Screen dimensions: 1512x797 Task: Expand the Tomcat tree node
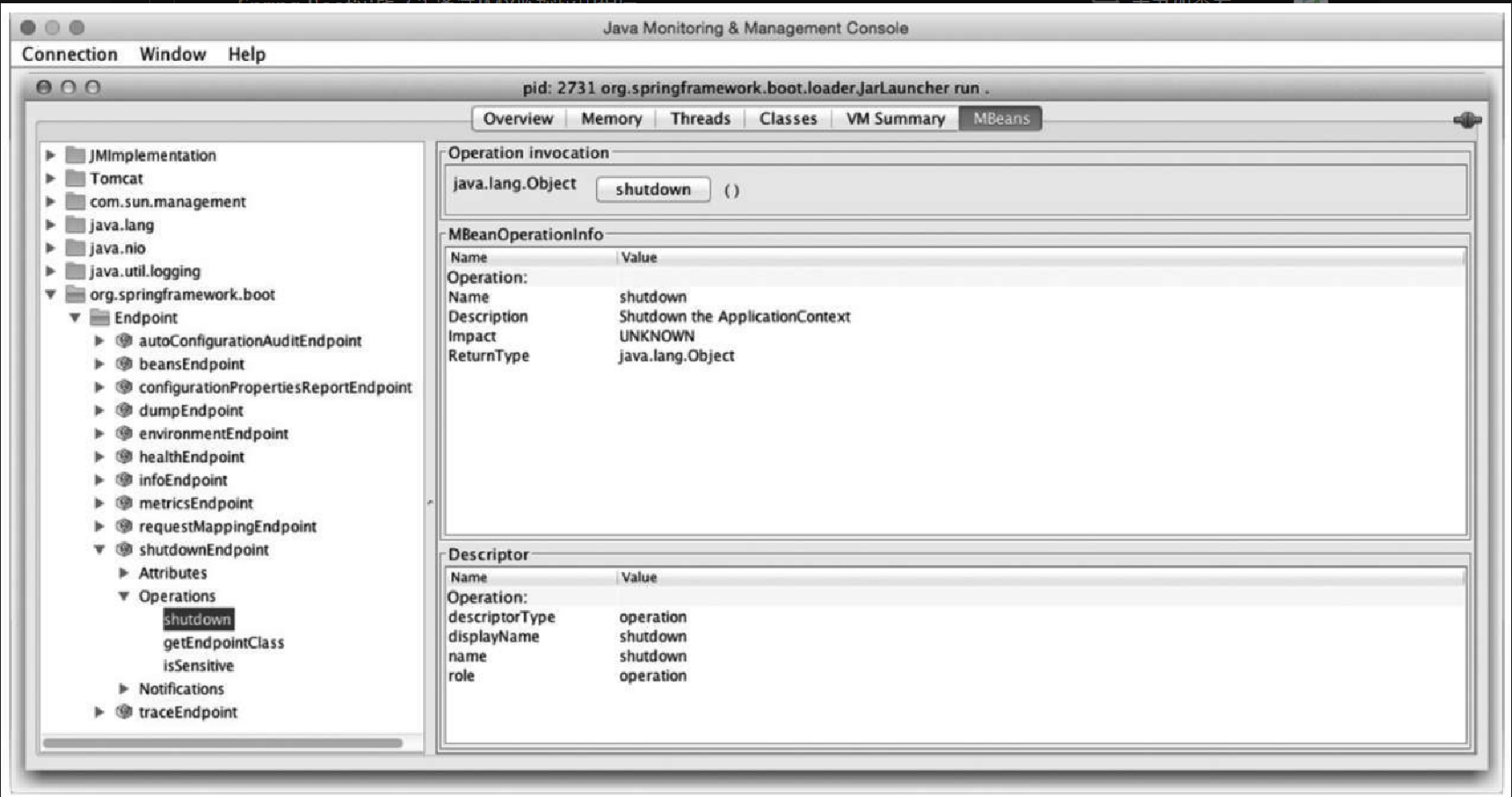(50, 178)
